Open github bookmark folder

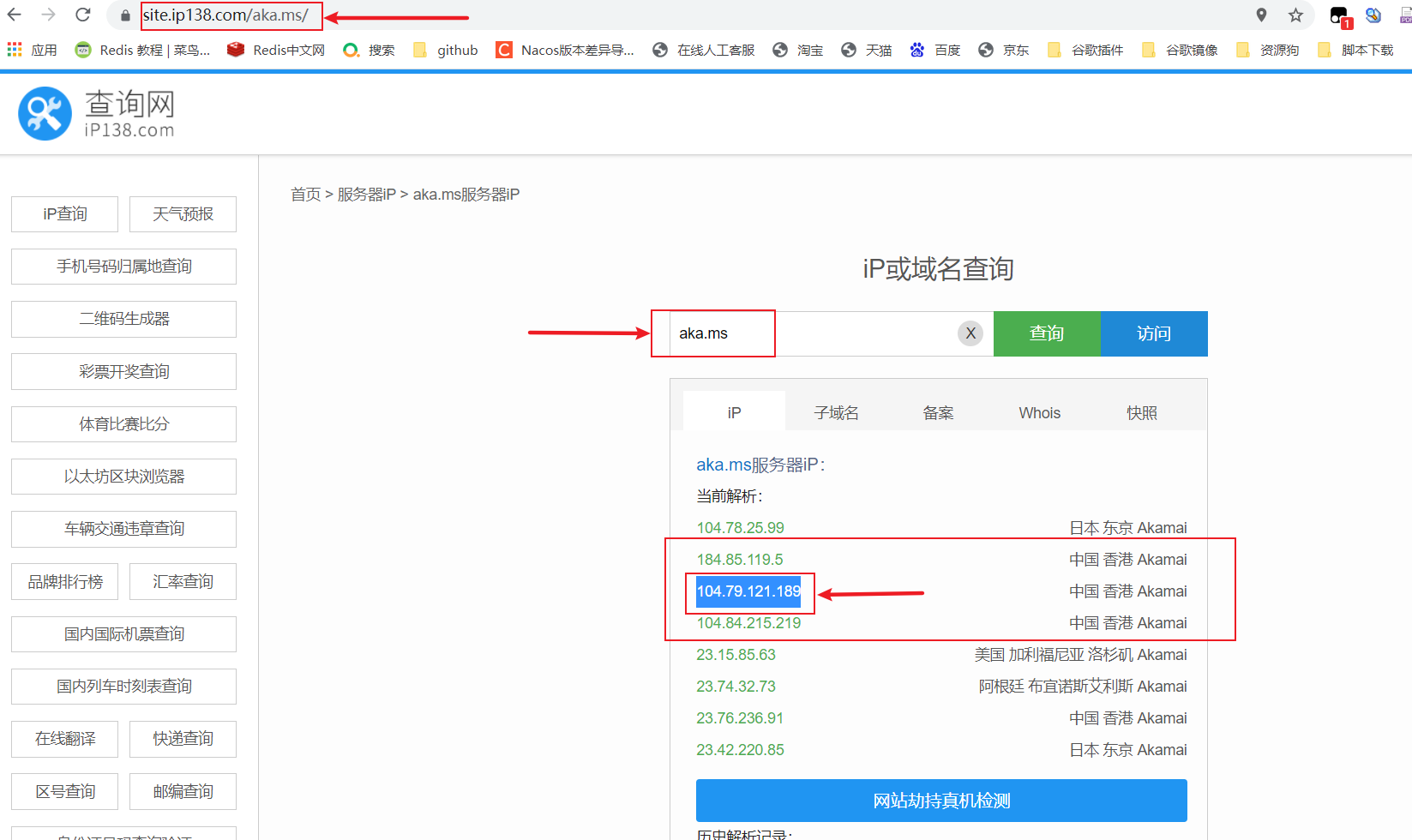445,50
